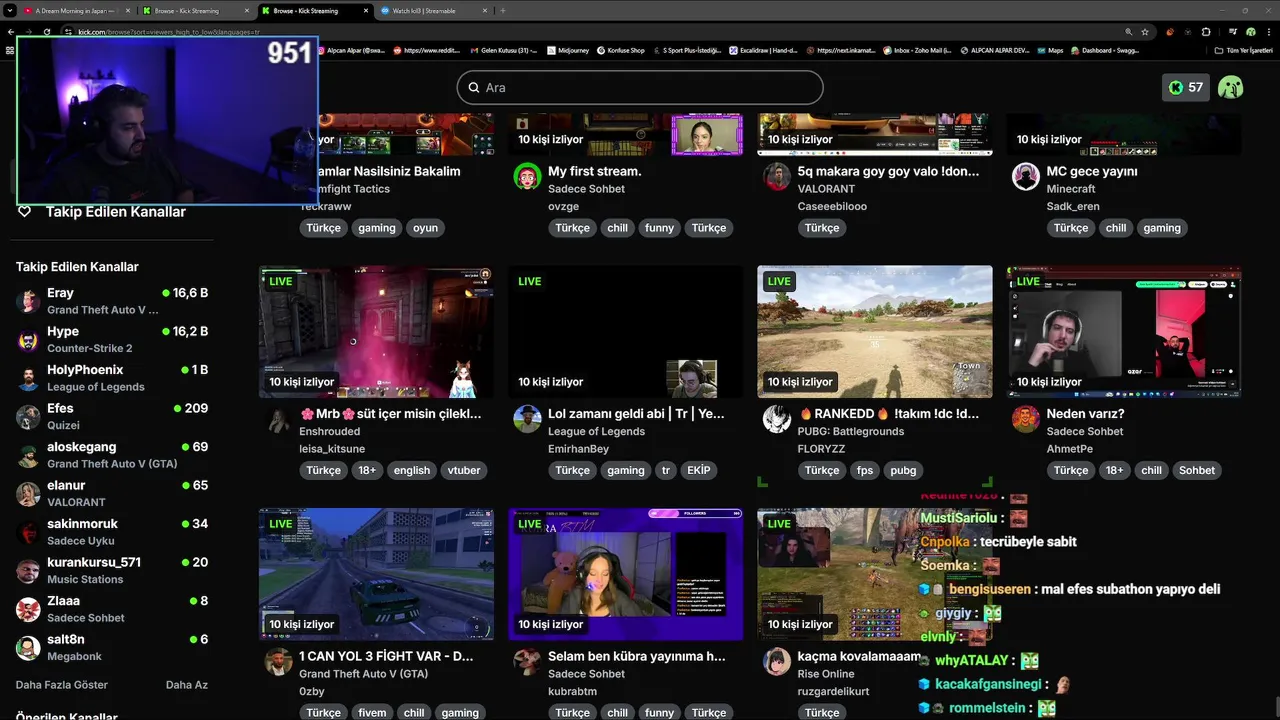Click the Ara search field

pos(640,88)
